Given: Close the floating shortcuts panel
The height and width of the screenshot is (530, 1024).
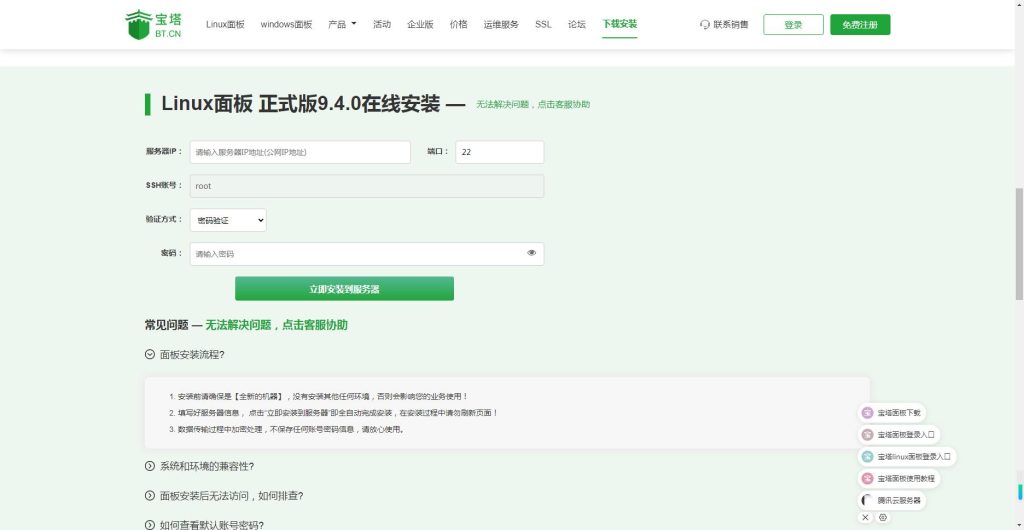Looking at the screenshot, I should (x=865, y=518).
